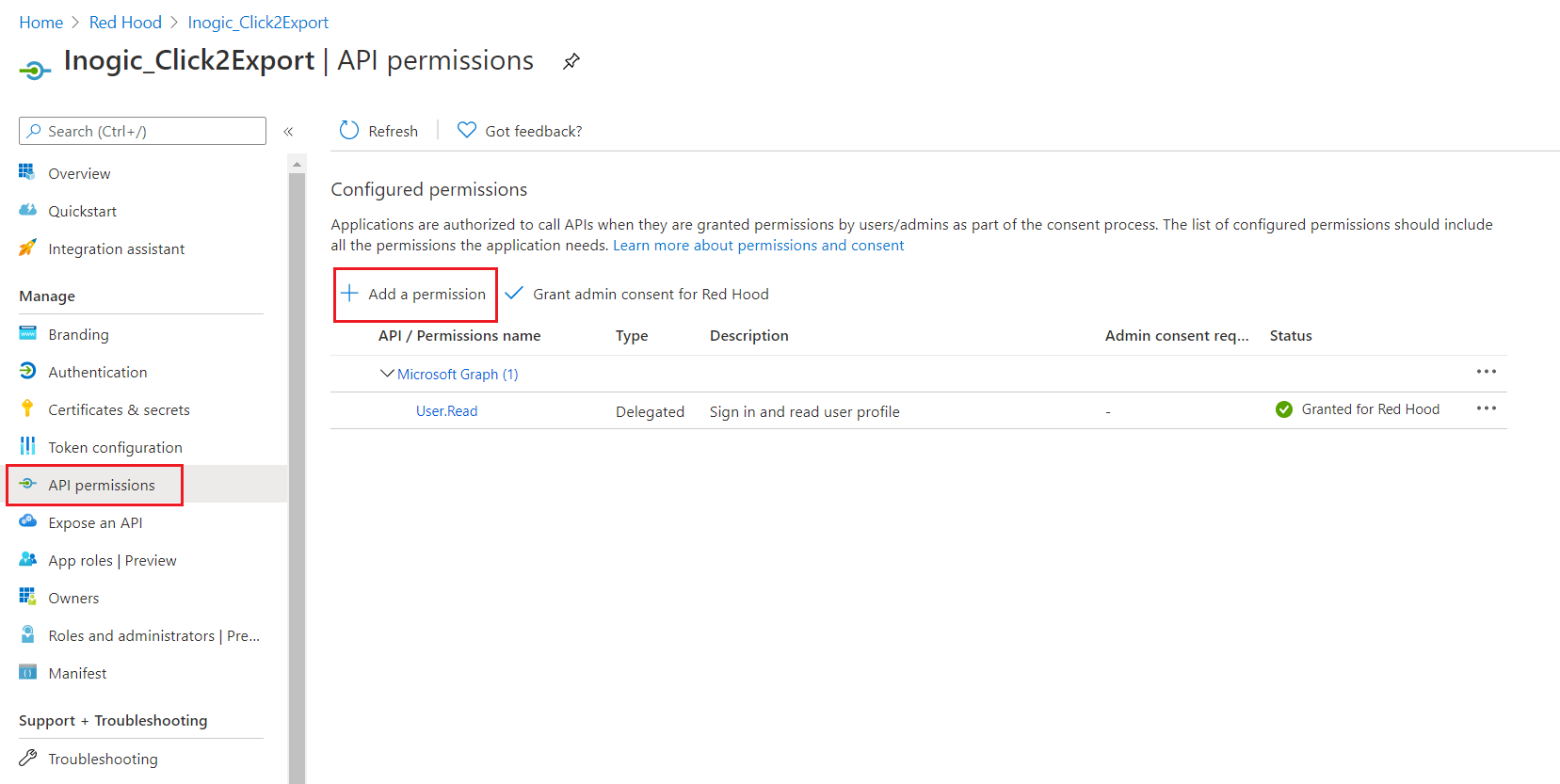Click the Search (Ctrl+/) input field
This screenshot has width=1560, height=784.
(x=142, y=131)
